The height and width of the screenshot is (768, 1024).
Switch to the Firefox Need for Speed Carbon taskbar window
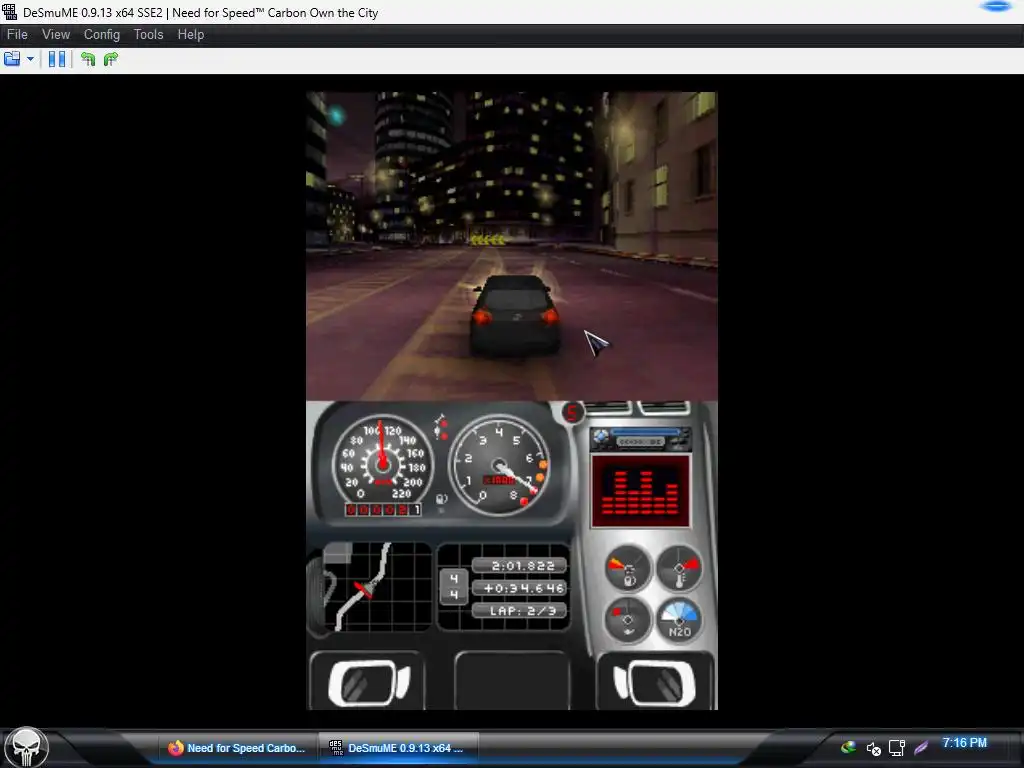coord(237,748)
